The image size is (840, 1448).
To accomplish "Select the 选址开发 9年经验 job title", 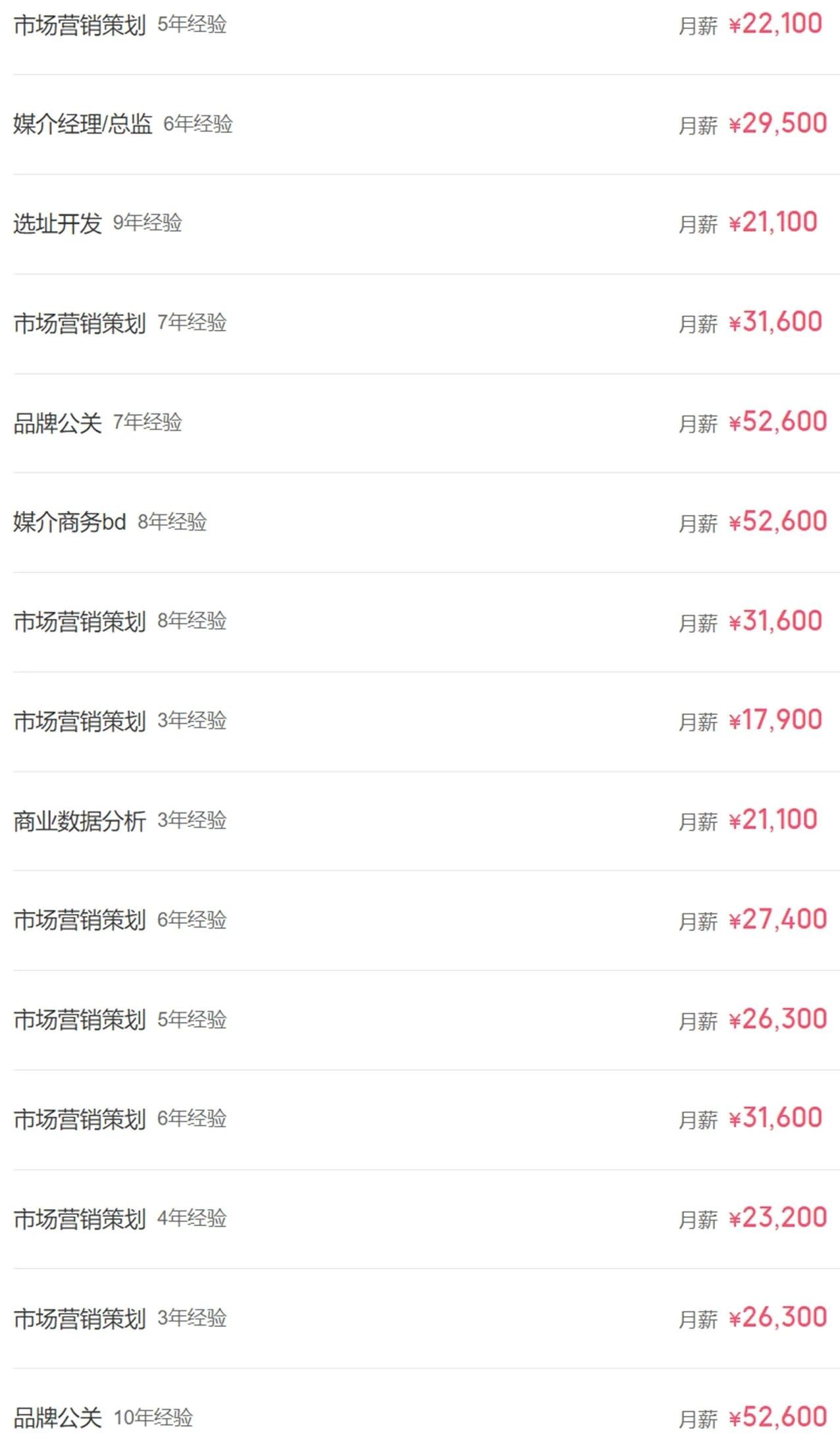I will pyautogui.click(x=58, y=223).
